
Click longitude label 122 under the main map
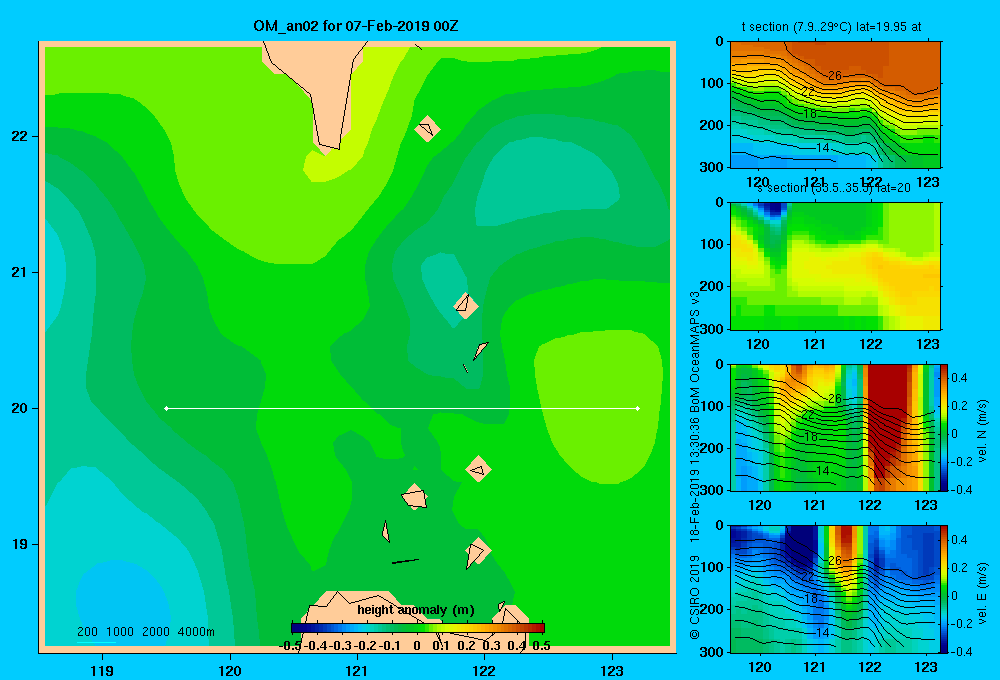[484, 670]
